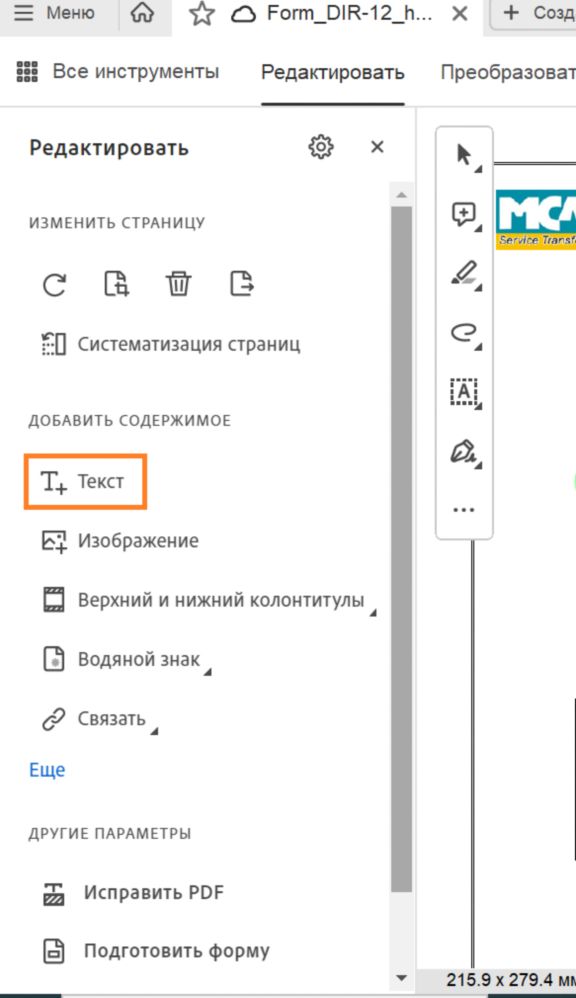Add text with the Текст tool
576x998 pixels.
(x=85, y=482)
